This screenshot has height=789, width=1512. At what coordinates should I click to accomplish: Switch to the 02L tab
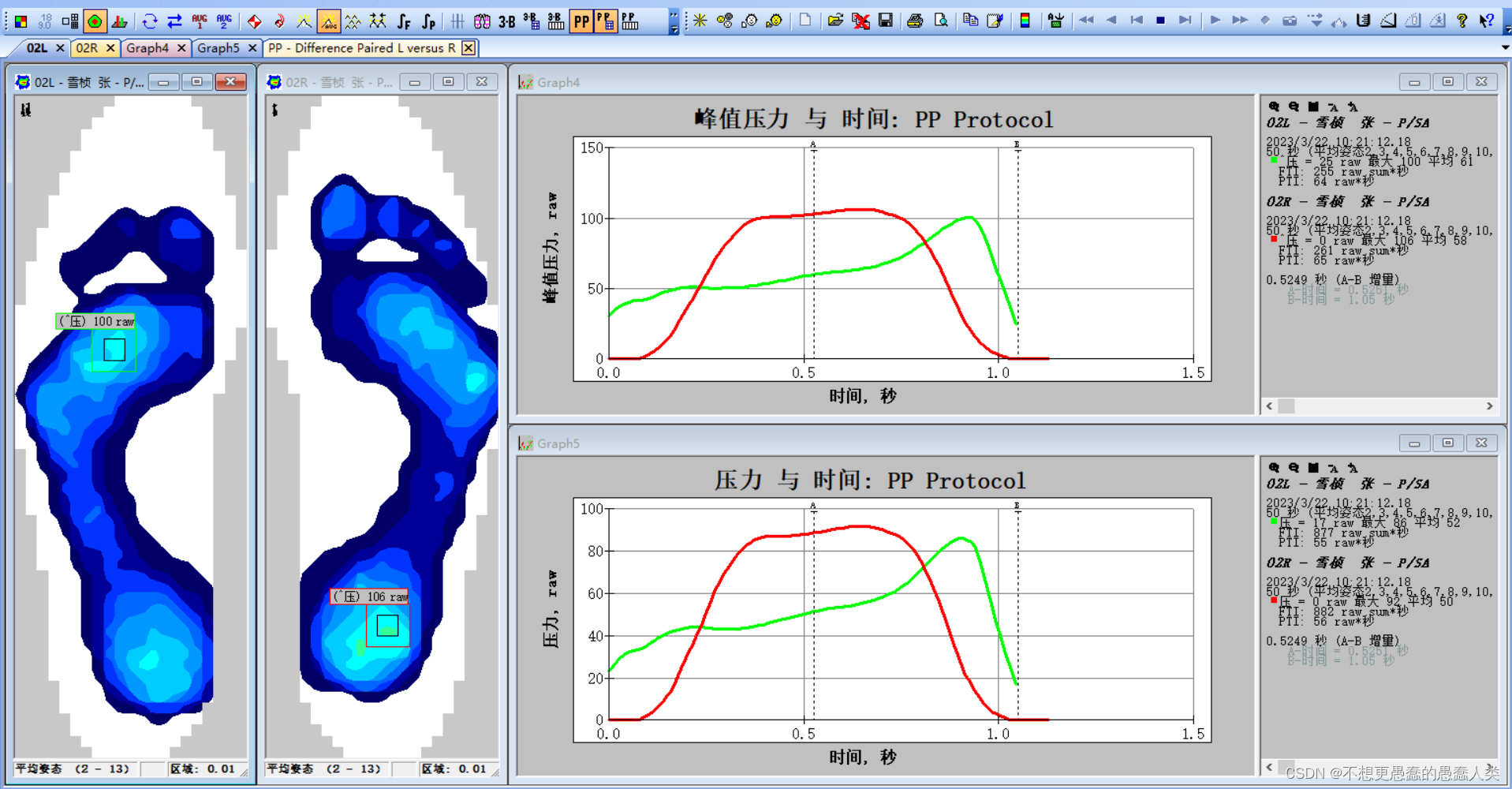coord(35,47)
